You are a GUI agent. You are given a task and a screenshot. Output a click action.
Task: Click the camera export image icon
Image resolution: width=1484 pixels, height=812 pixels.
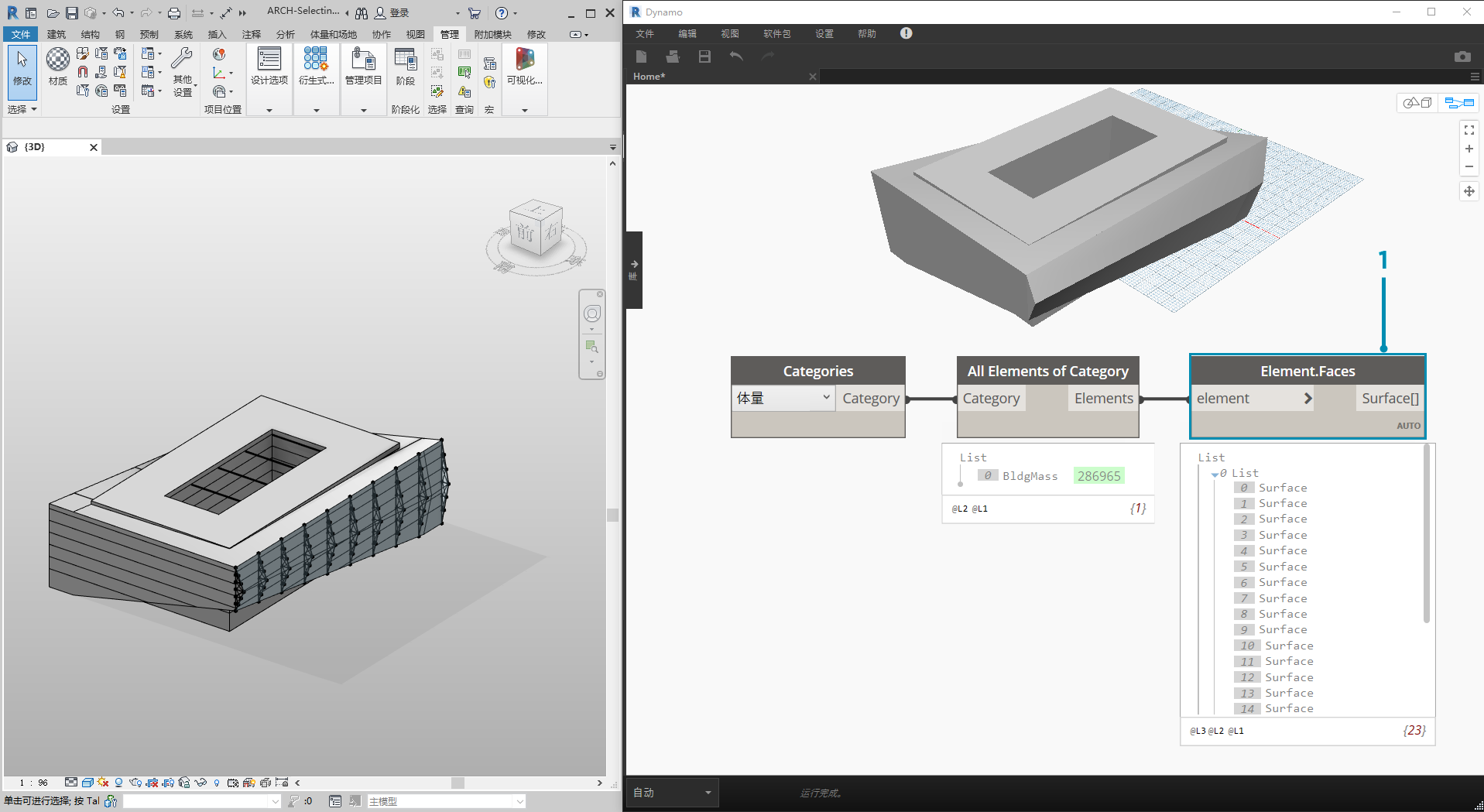(1462, 57)
